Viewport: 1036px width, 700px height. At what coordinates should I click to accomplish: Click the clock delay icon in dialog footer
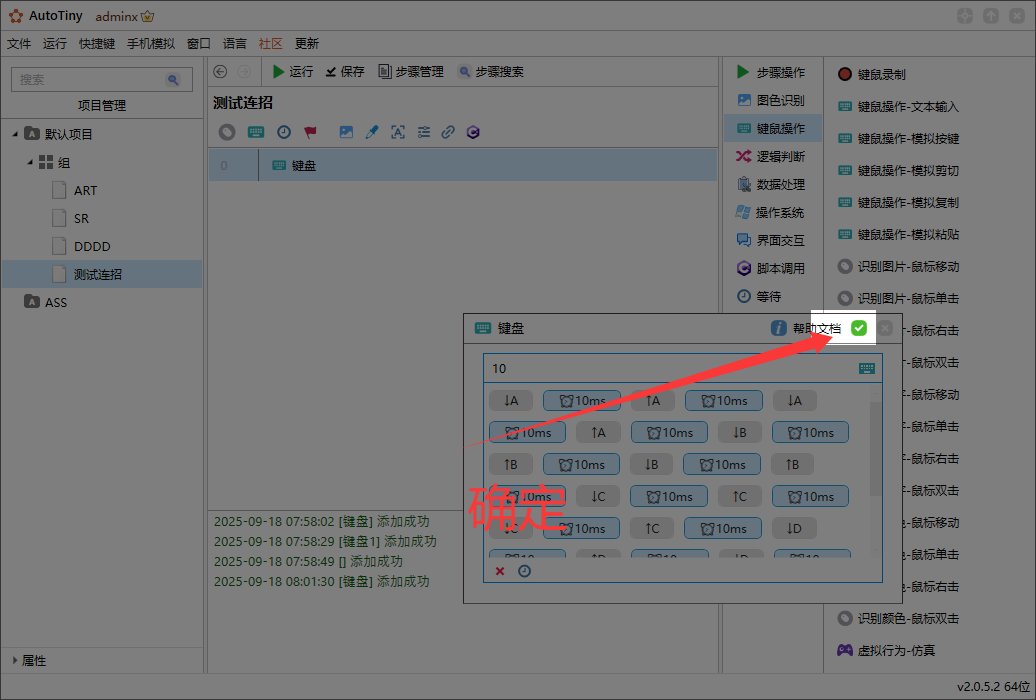click(525, 571)
